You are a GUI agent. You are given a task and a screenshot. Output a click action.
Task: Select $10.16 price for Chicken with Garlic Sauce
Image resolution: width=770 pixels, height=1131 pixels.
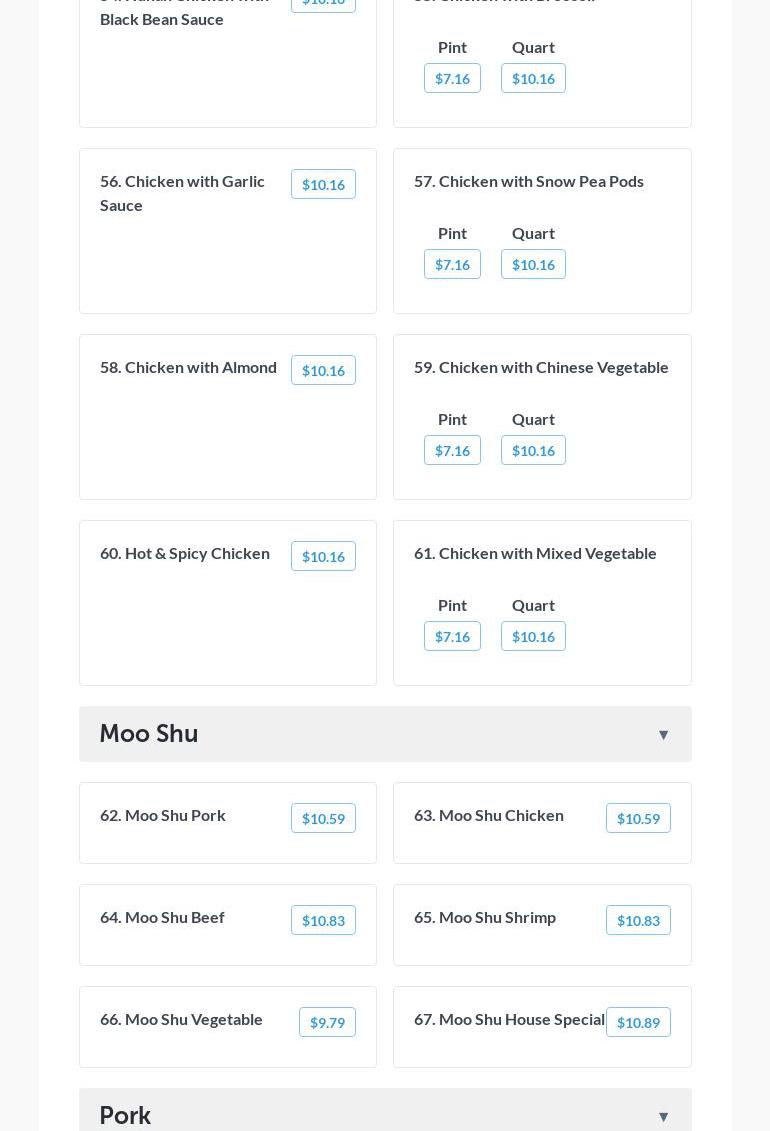tap(323, 185)
